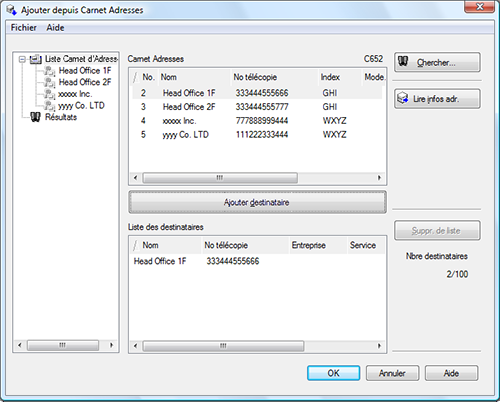Image resolution: width=500 pixels, height=402 pixels.
Task: Click fax number 111222333444
Action: [262, 135]
